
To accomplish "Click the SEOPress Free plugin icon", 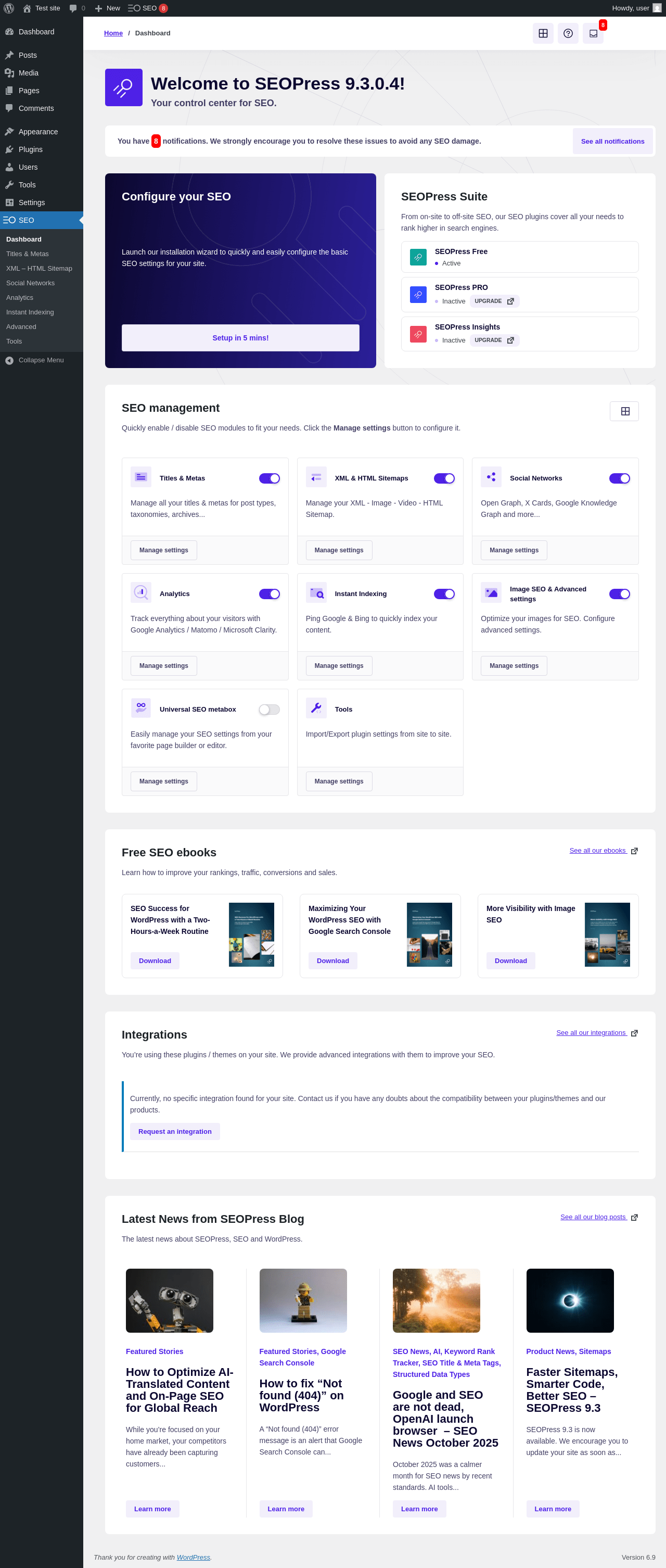I will point(418,257).
